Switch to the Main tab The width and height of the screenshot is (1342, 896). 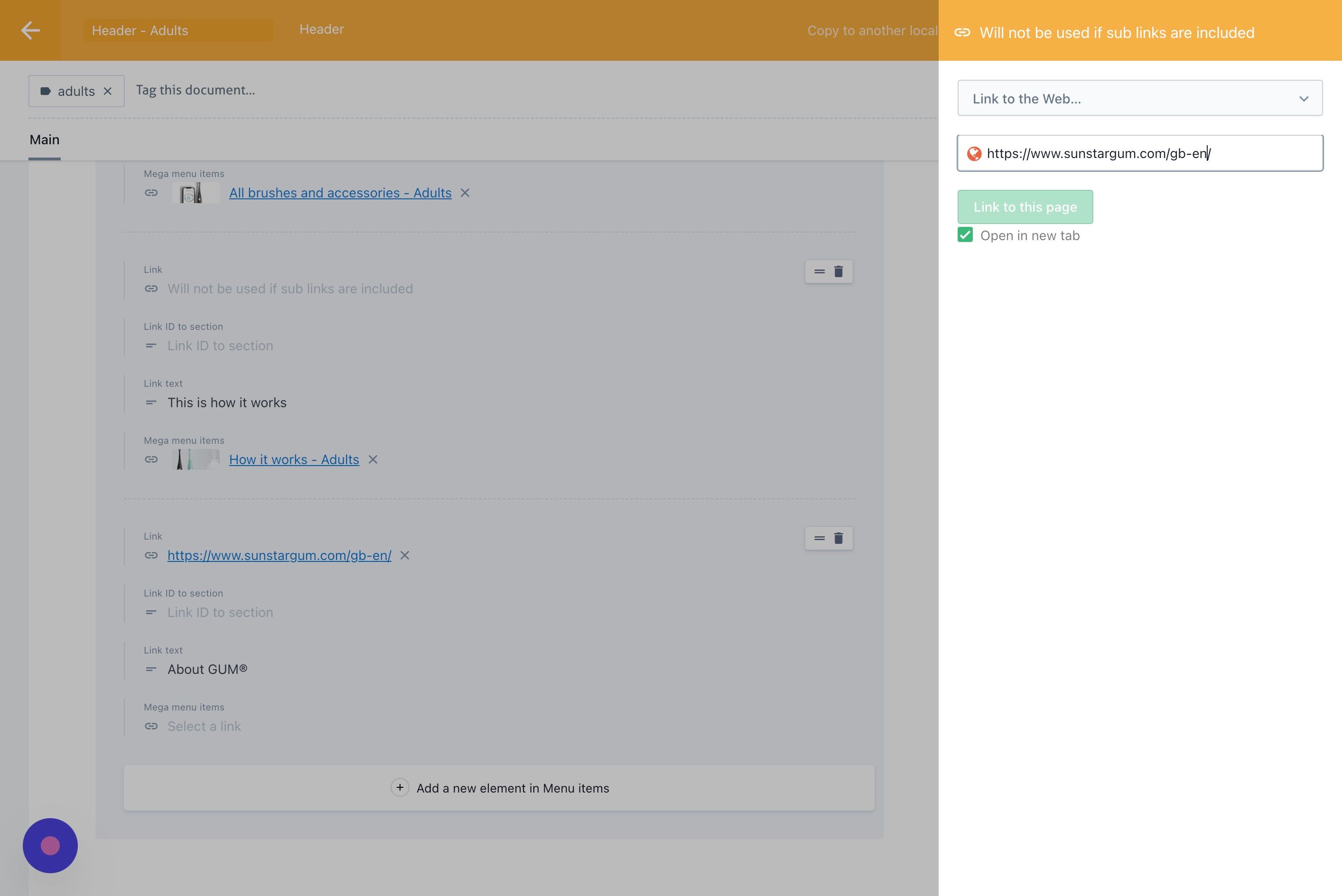[45, 140]
